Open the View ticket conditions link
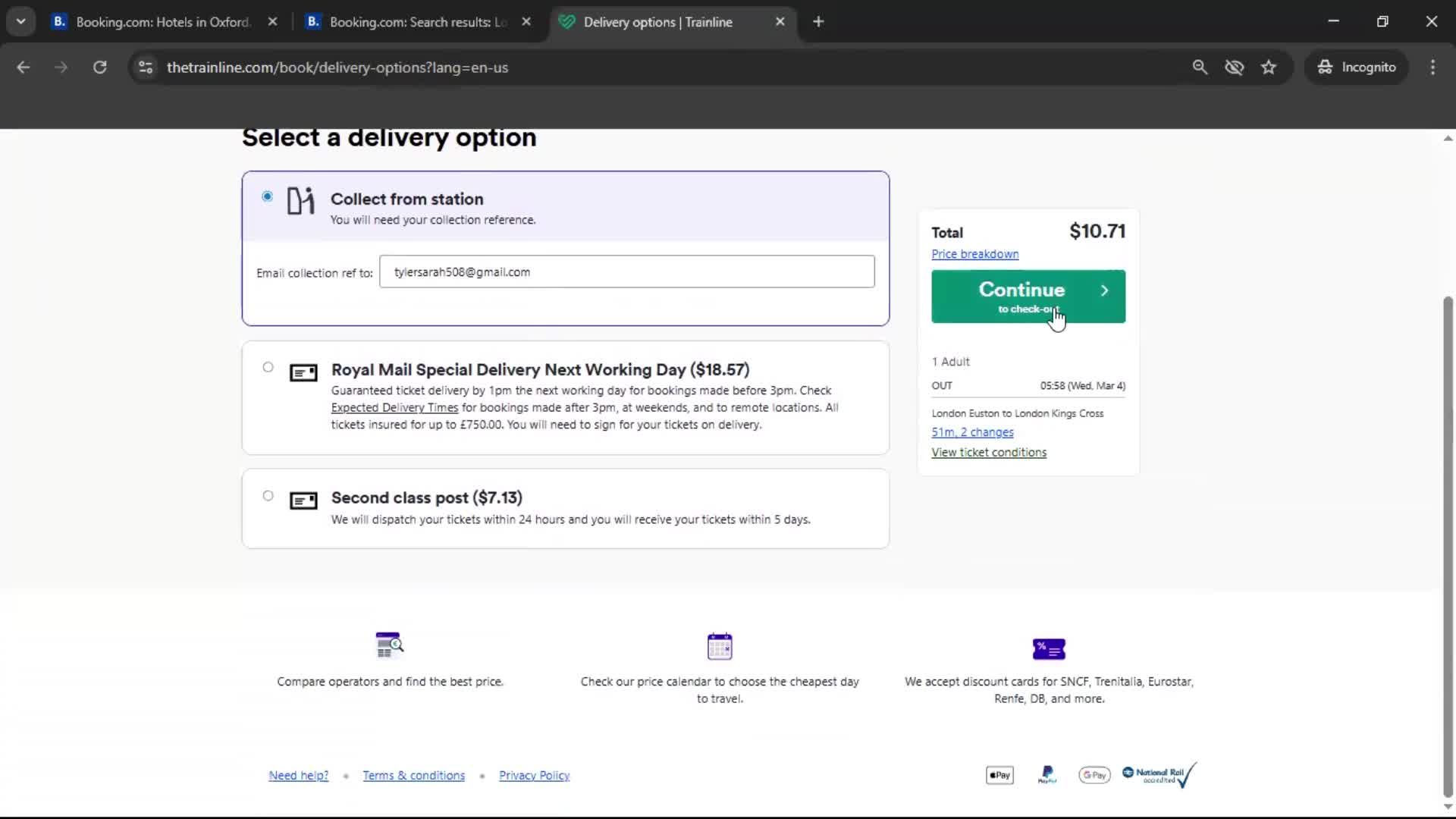 989,452
